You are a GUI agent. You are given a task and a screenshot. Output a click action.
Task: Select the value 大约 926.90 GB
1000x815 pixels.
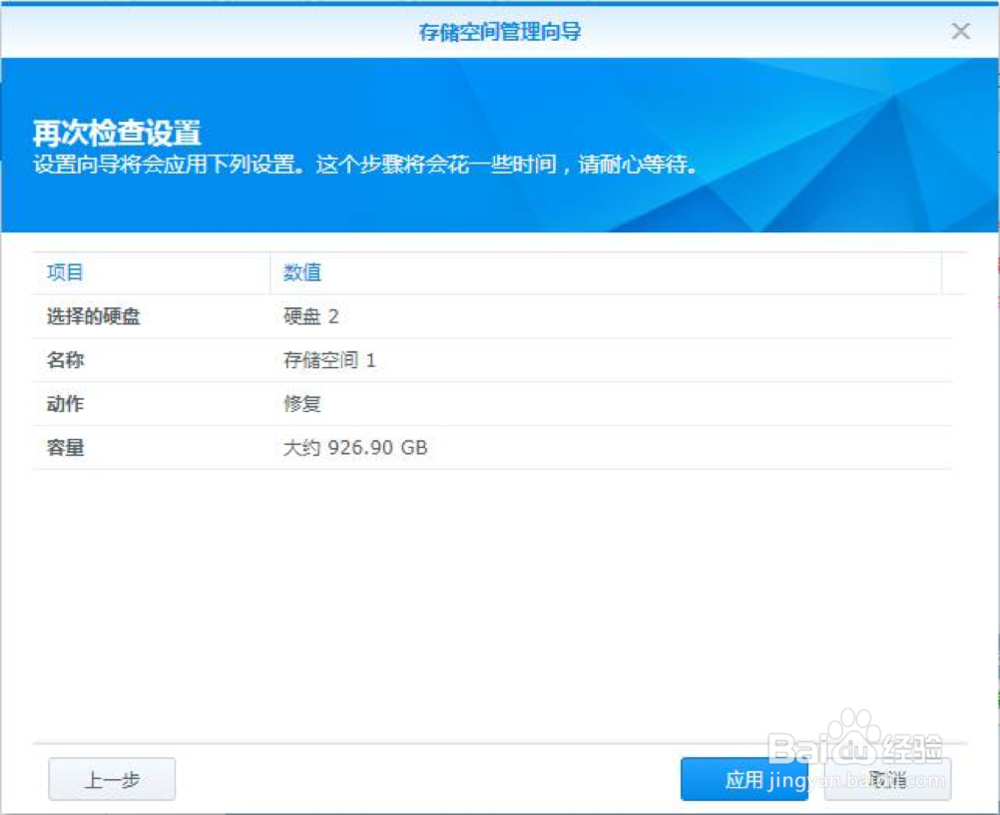pyautogui.click(x=355, y=448)
